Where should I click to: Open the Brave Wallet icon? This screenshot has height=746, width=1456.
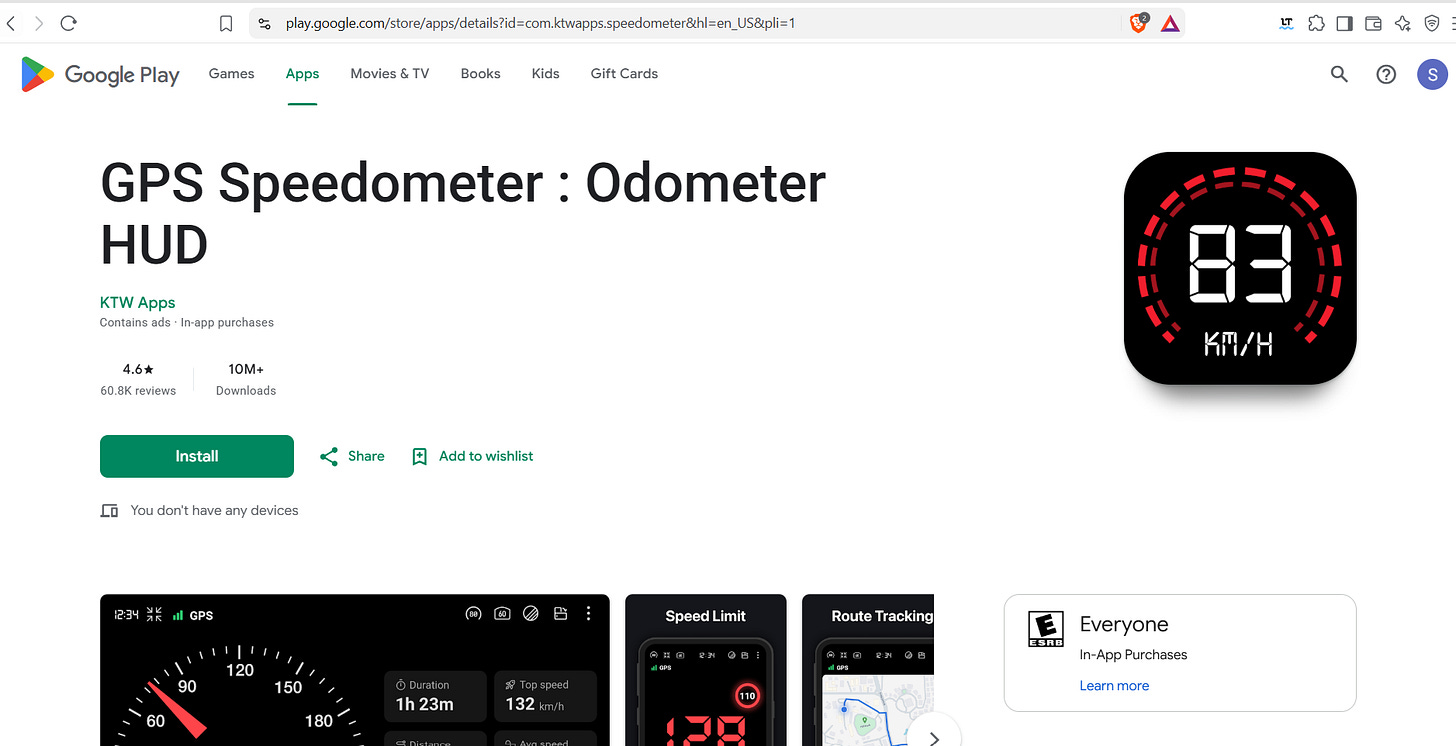(x=1373, y=23)
